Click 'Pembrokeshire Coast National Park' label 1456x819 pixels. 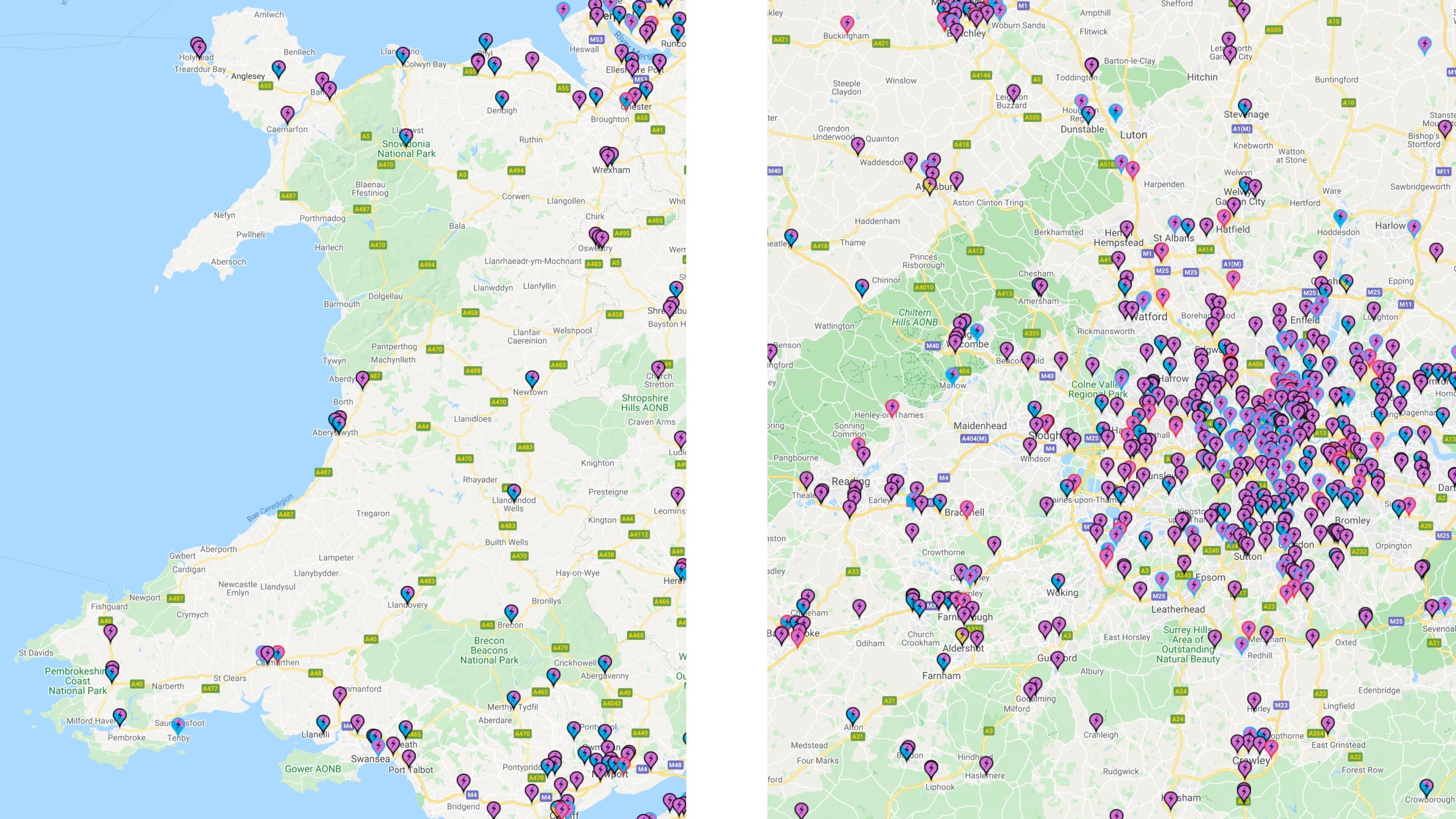(77, 680)
